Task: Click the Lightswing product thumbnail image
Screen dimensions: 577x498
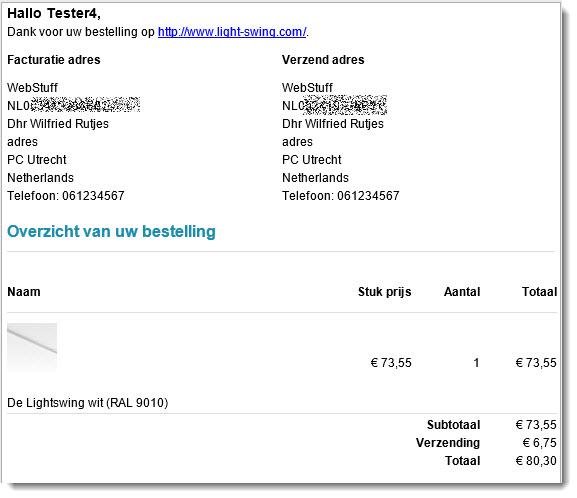Action: (x=32, y=347)
